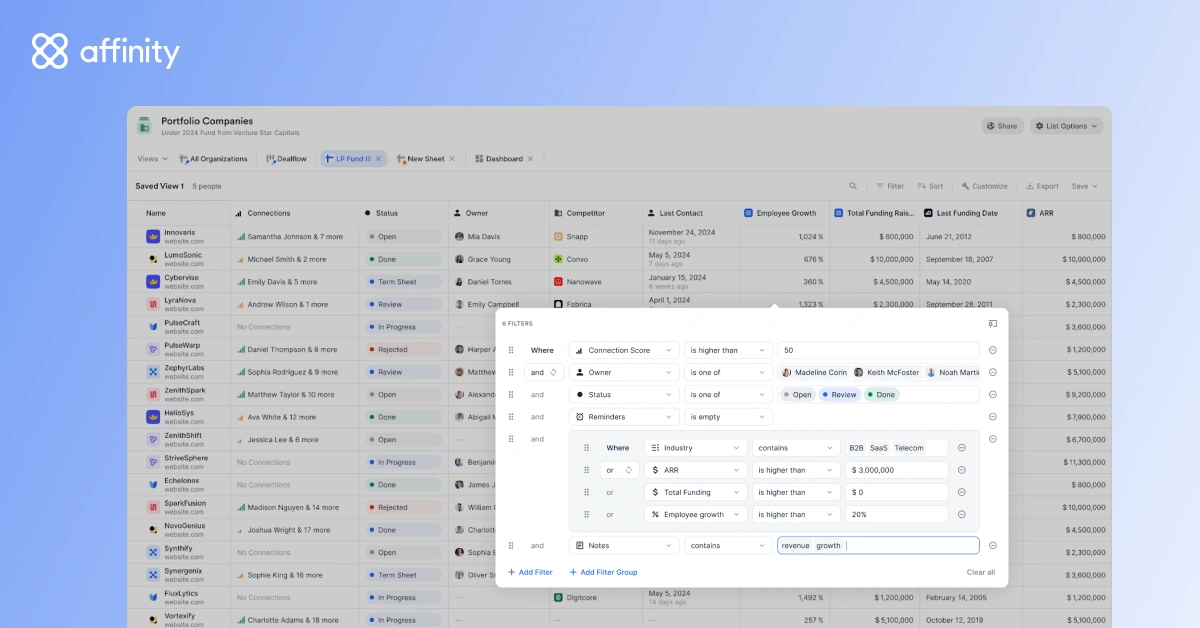Click the Innovaris company logo

tap(153, 237)
